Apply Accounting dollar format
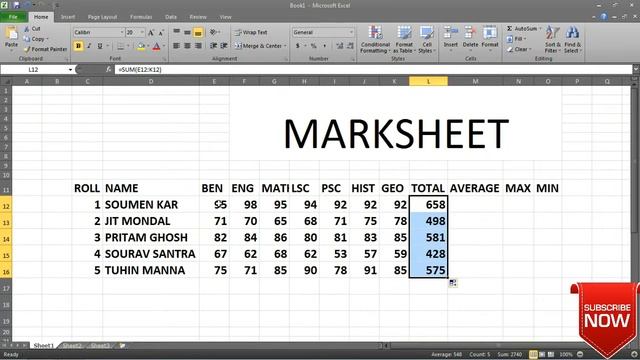The image size is (640, 360). point(298,46)
